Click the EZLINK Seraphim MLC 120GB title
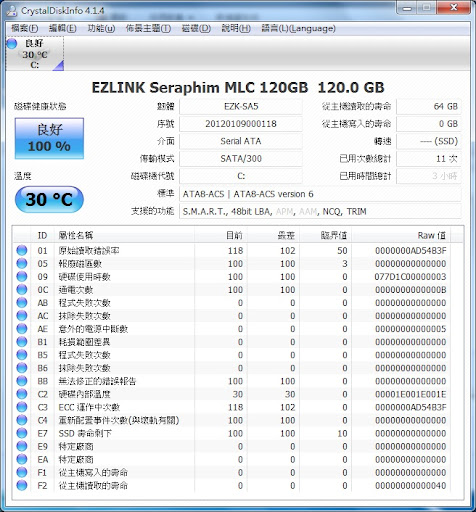476x512 pixels. [238, 88]
